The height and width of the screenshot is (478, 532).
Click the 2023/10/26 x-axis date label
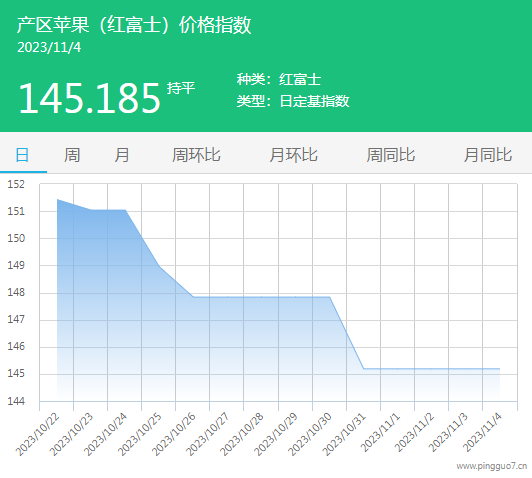point(174,434)
